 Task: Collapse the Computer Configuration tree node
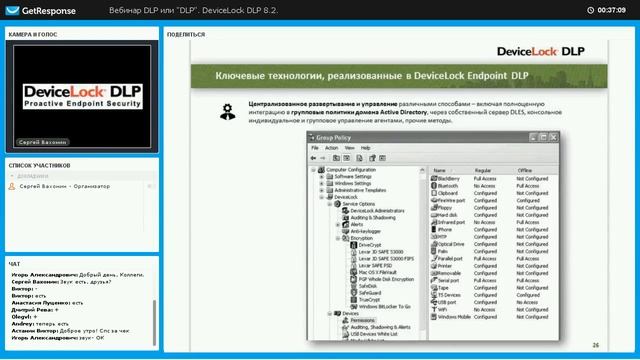pos(313,170)
